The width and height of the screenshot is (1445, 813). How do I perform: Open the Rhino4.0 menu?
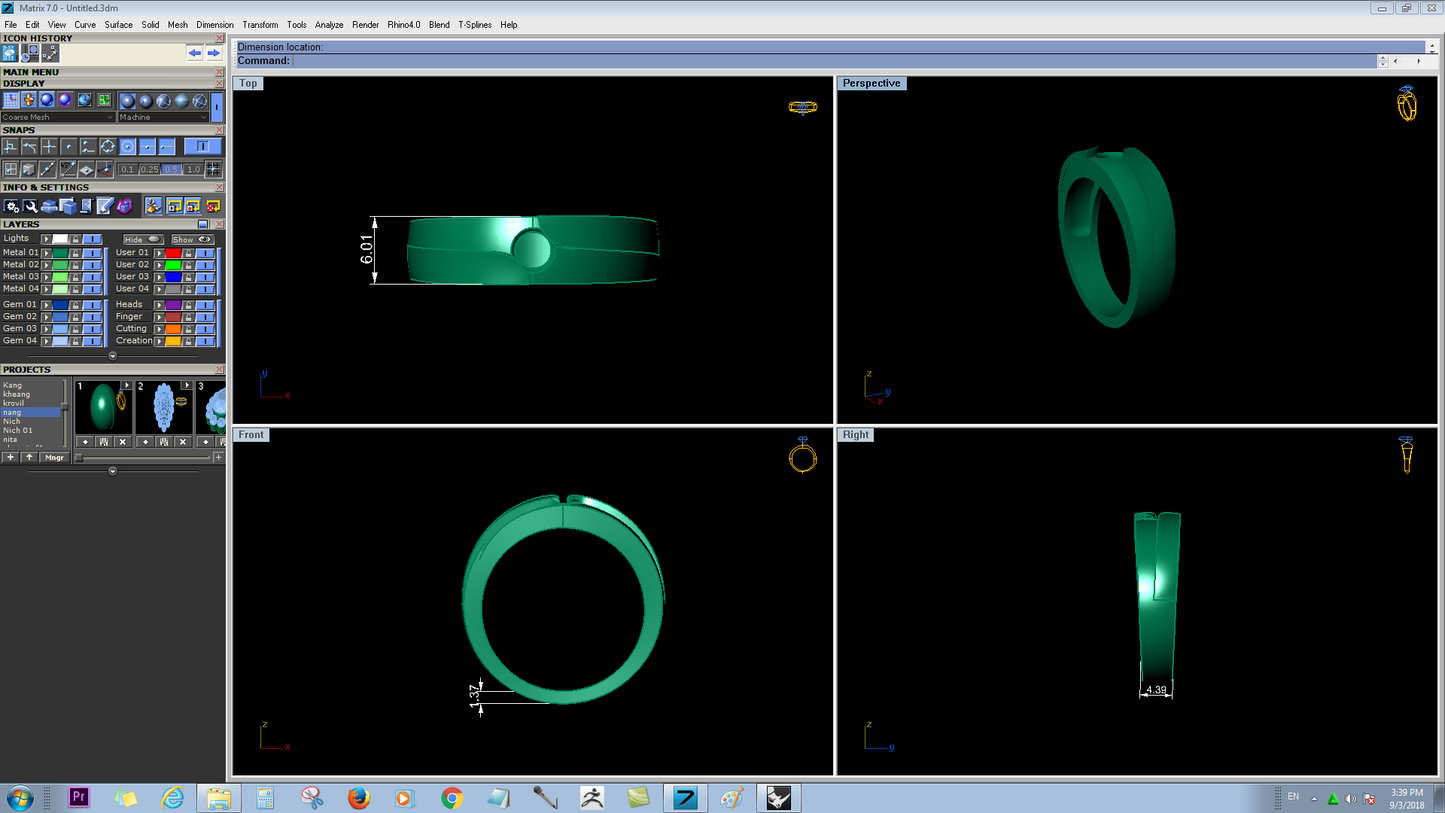[404, 24]
